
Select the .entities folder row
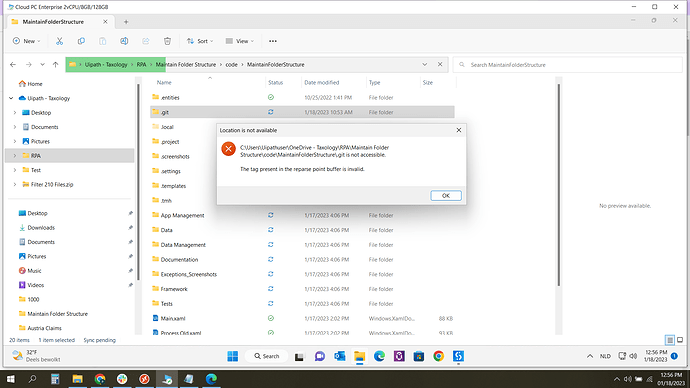(x=302, y=98)
